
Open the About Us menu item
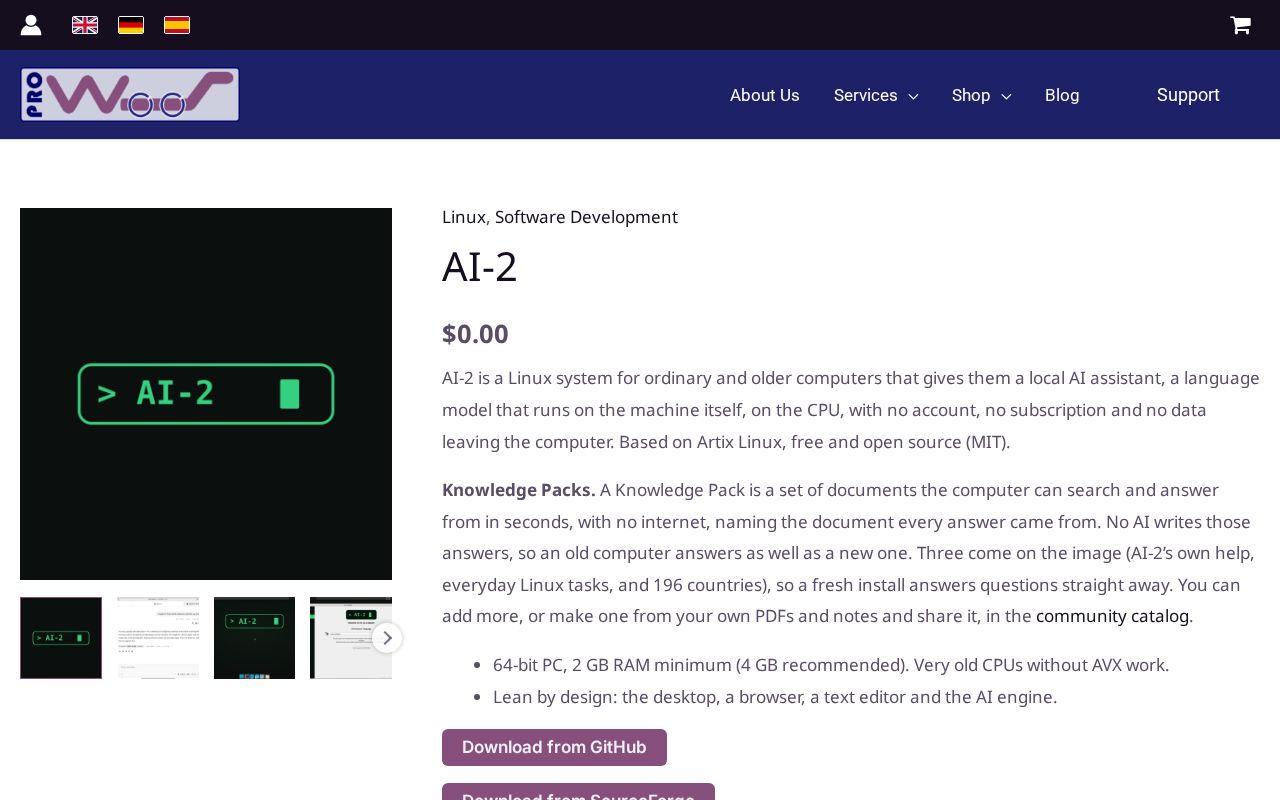(765, 95)
